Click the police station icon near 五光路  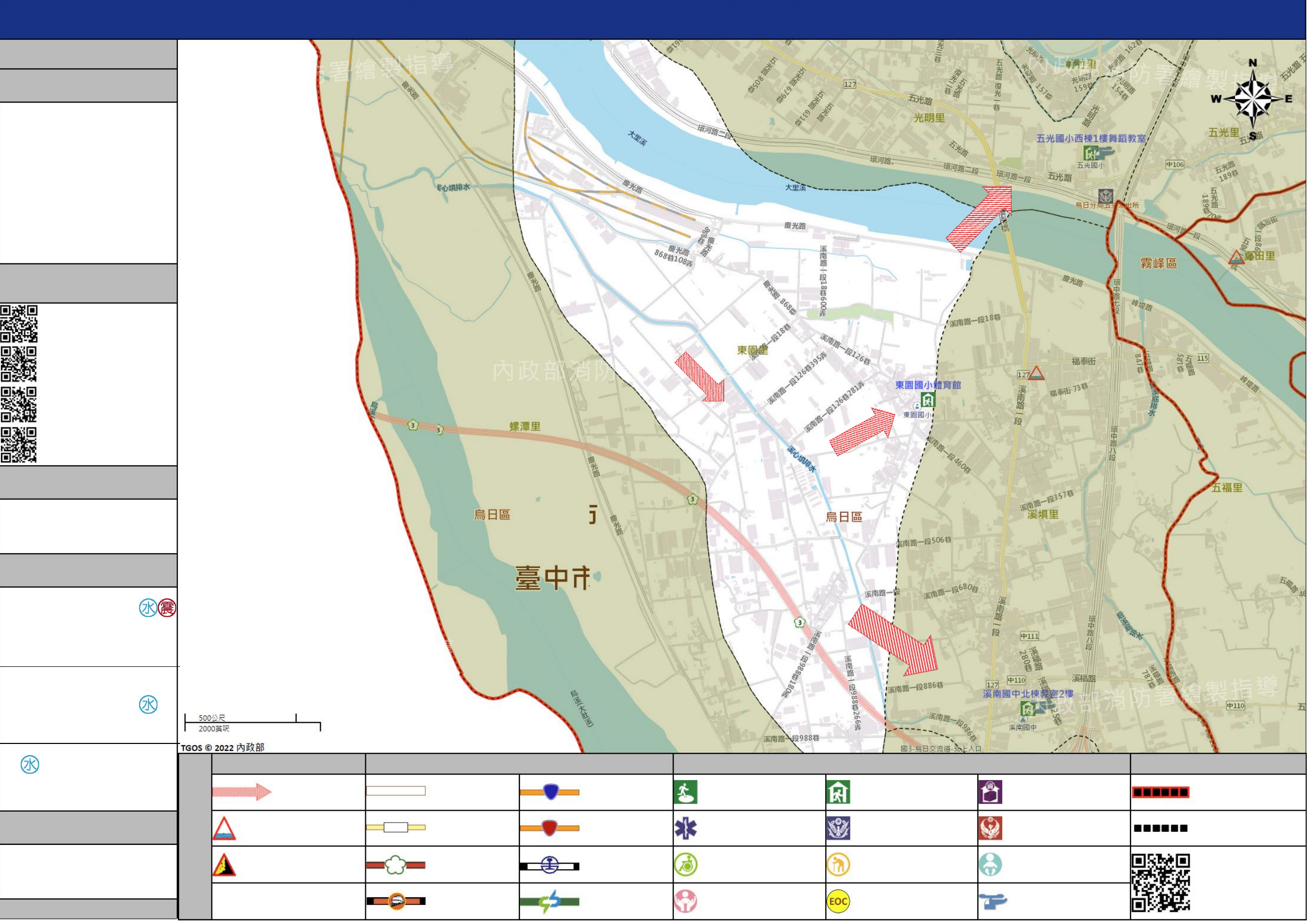[1106, 196]
